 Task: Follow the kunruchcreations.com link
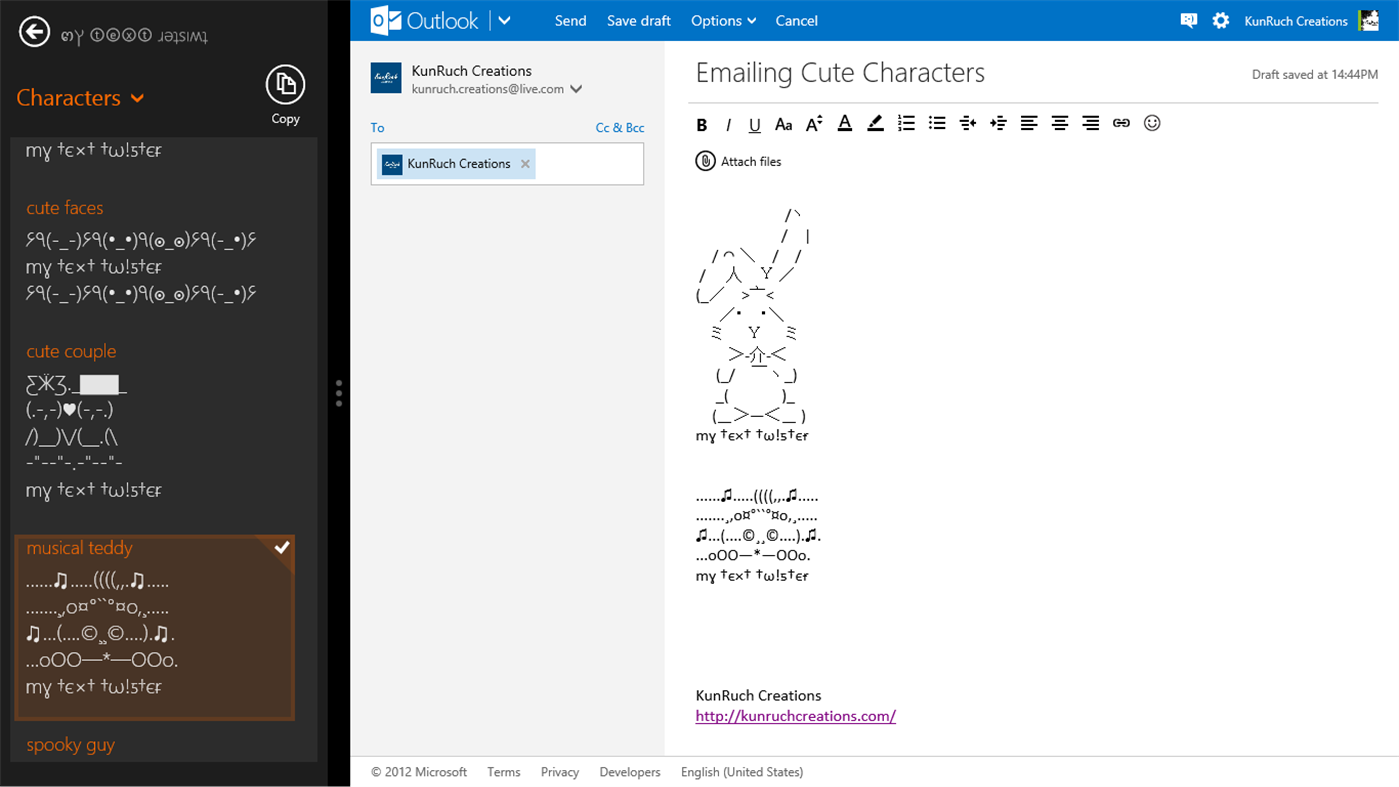pos(795,715)
